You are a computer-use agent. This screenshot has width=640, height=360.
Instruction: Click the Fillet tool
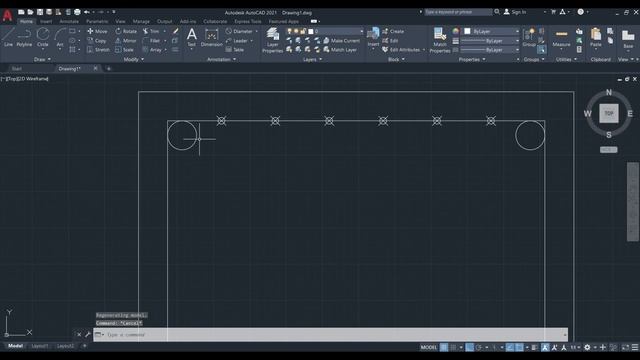151,41
